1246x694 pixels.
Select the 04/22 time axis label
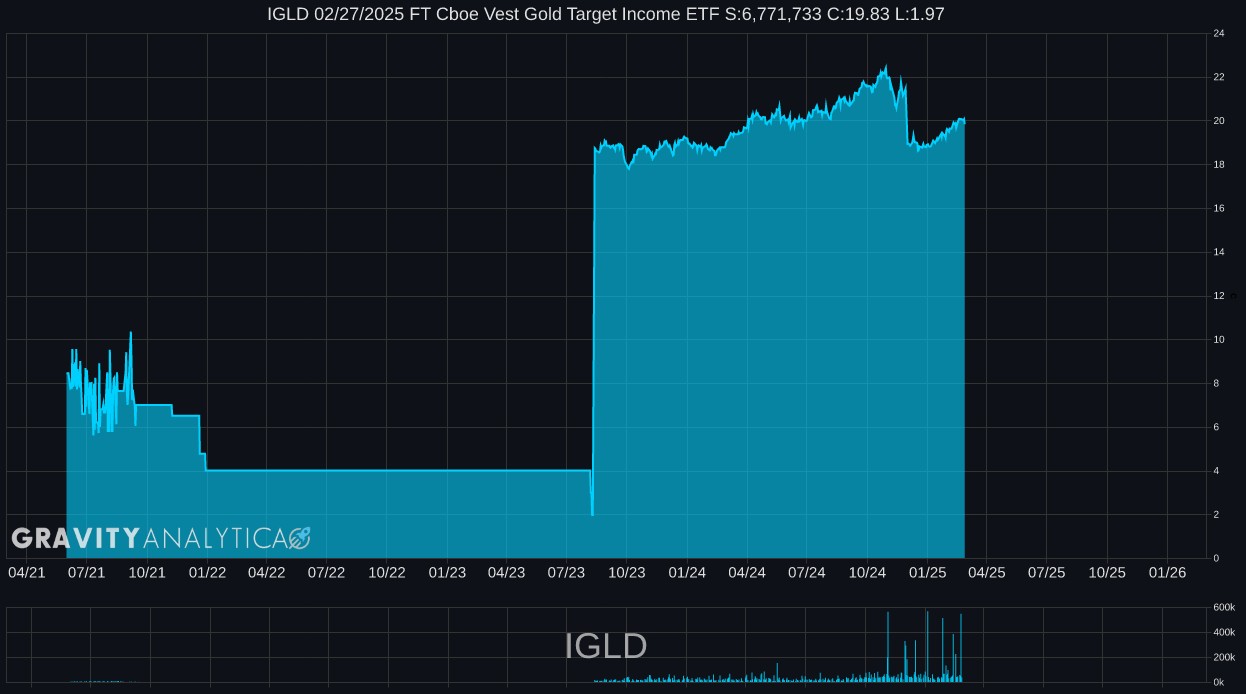coord(266,573)
